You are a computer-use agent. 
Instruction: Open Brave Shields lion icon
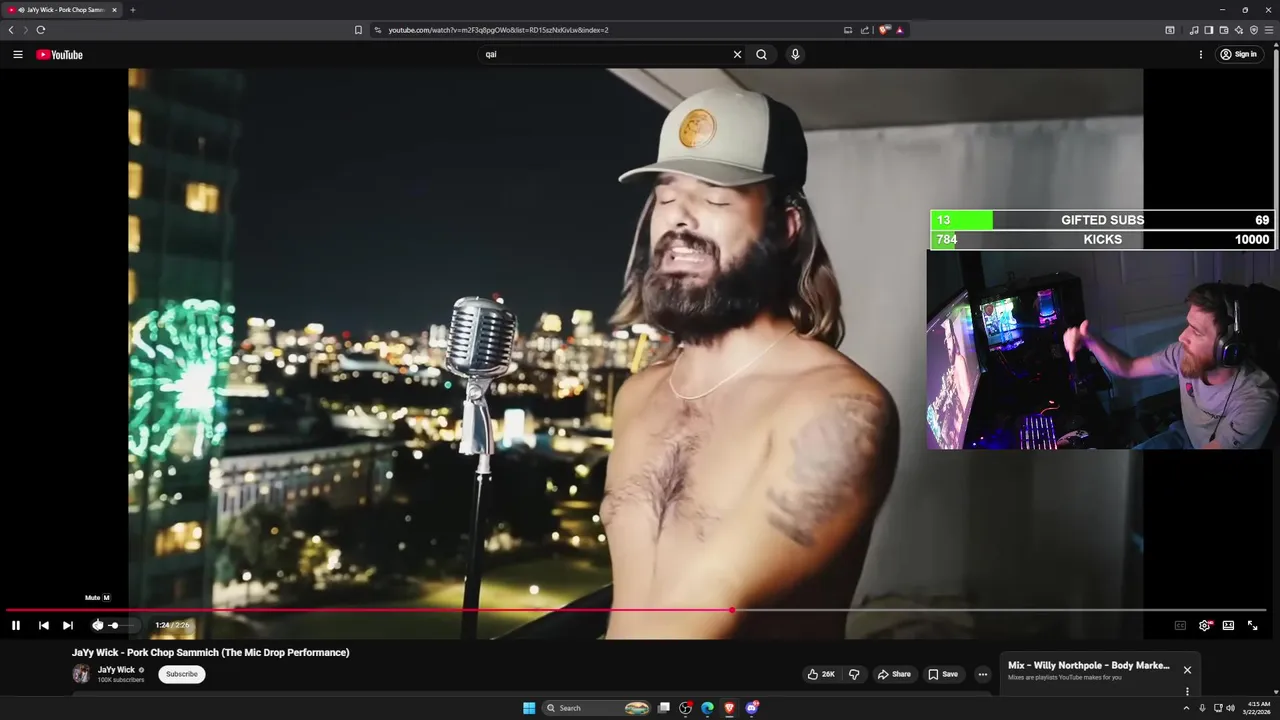884,30
